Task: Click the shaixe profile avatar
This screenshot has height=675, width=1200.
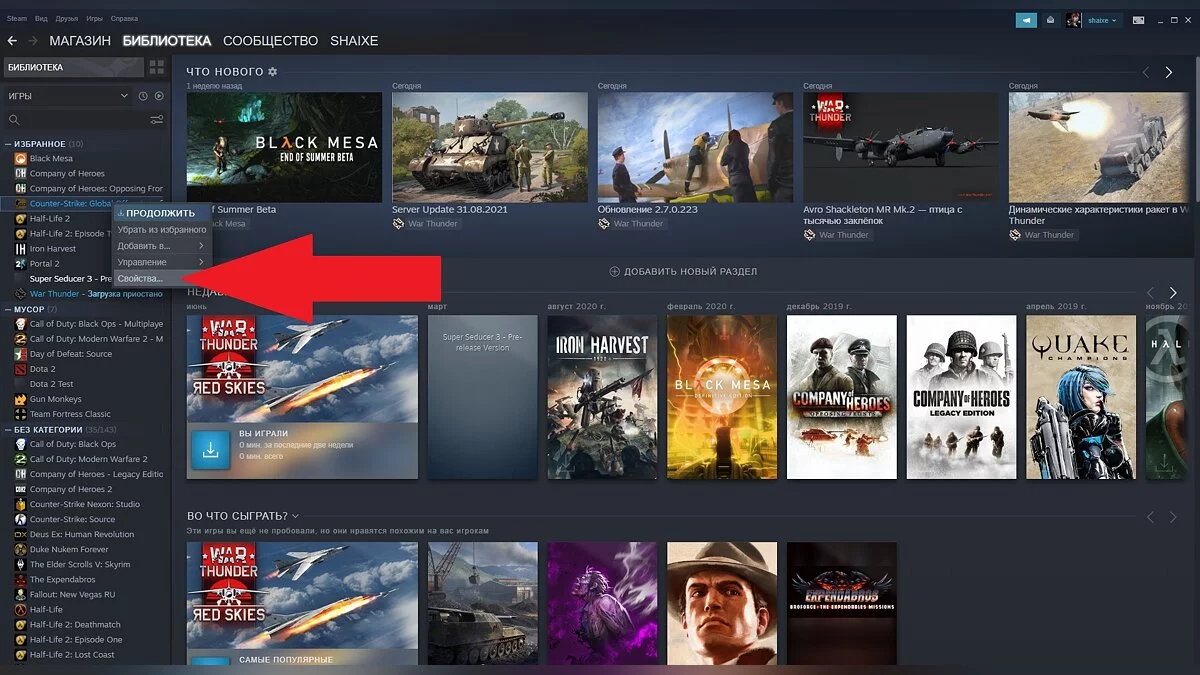Action: (1074, 19)
